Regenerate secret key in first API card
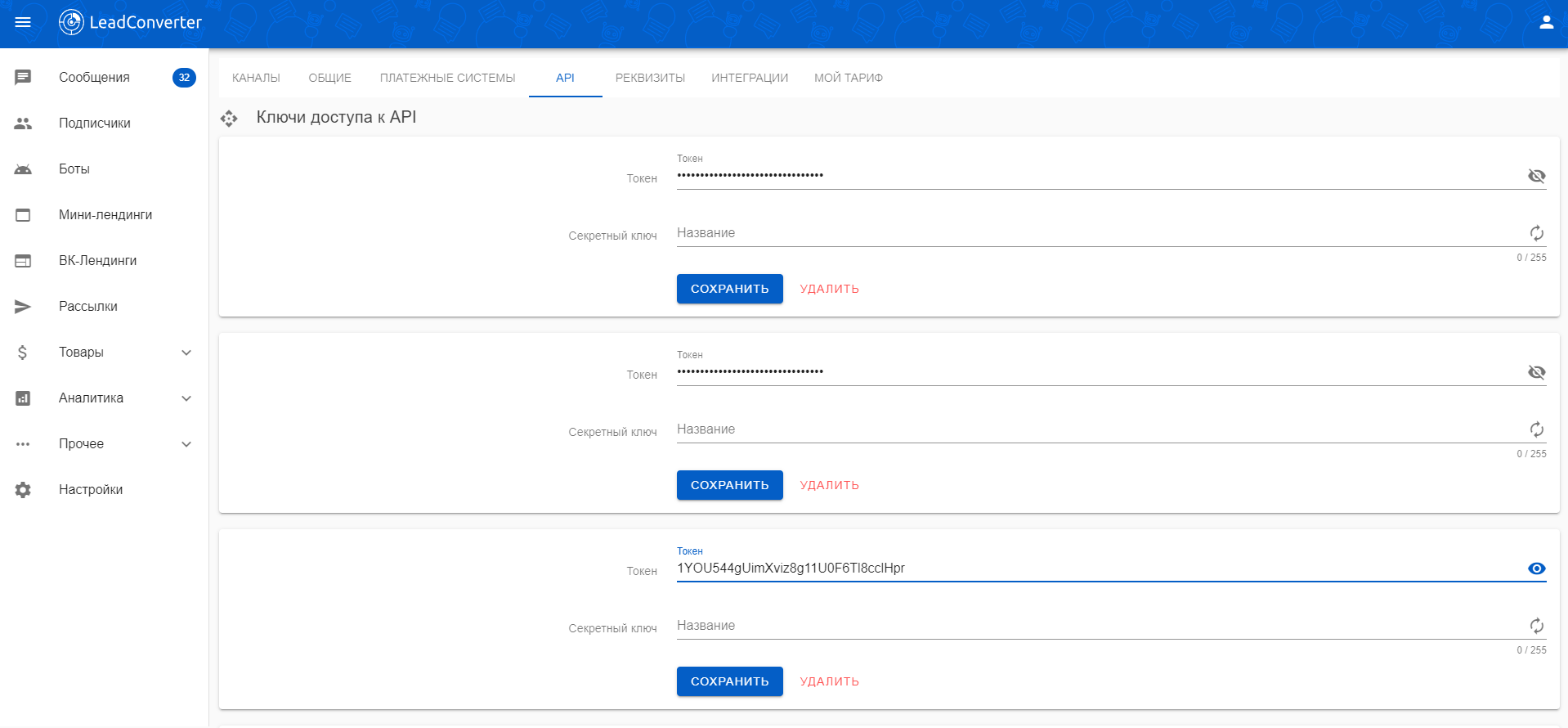The image size is (1568, 728). tap(1536, 233)
